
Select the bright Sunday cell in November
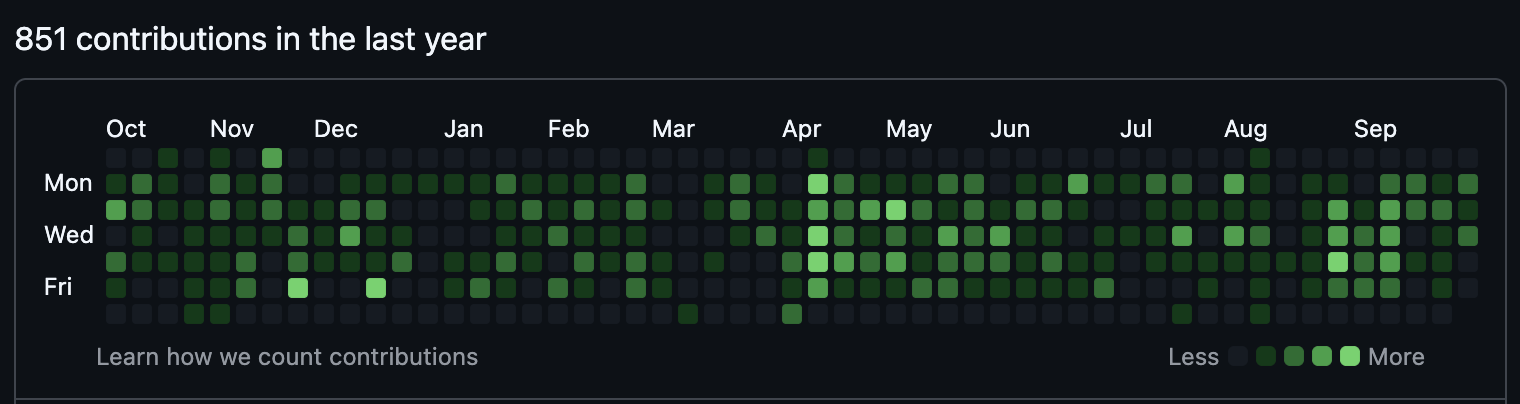click(x=272, y=158)
